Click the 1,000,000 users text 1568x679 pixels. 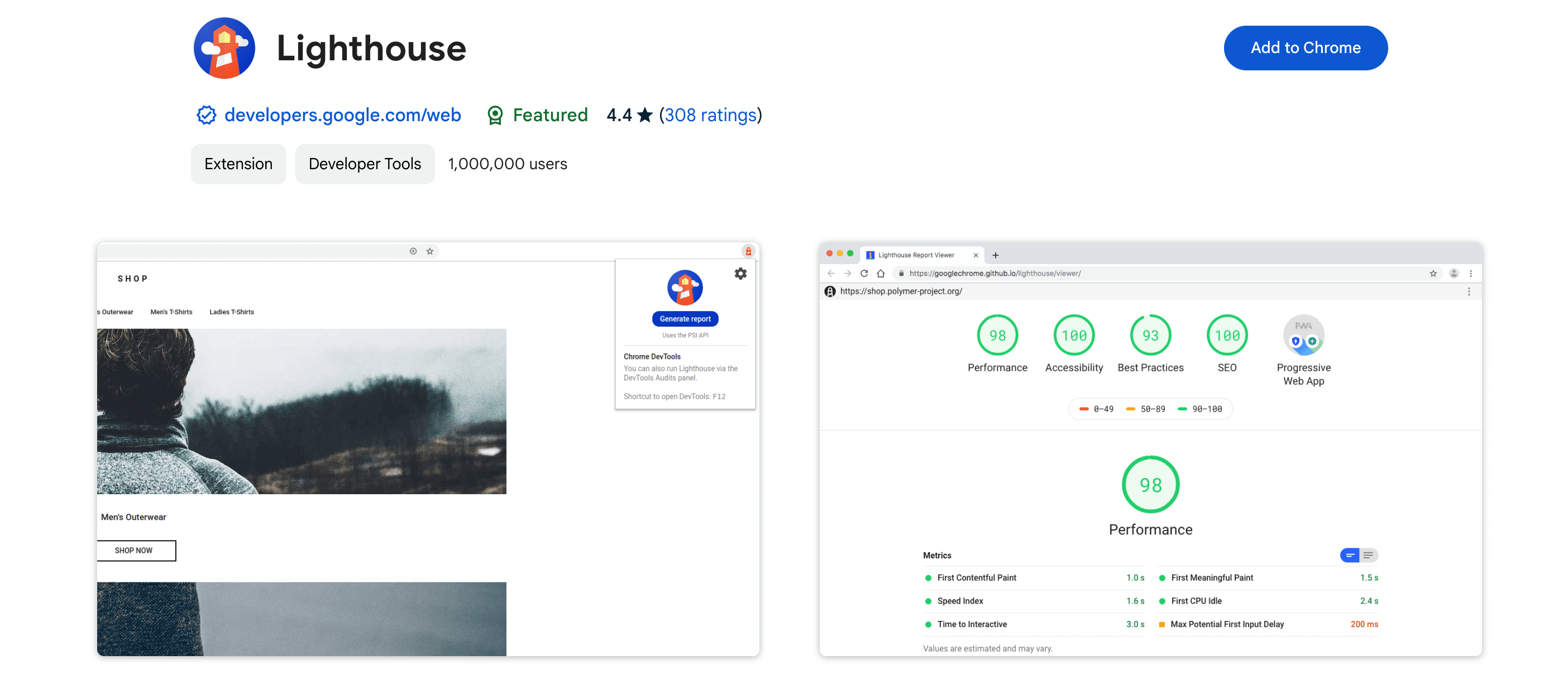coord(507,164)
